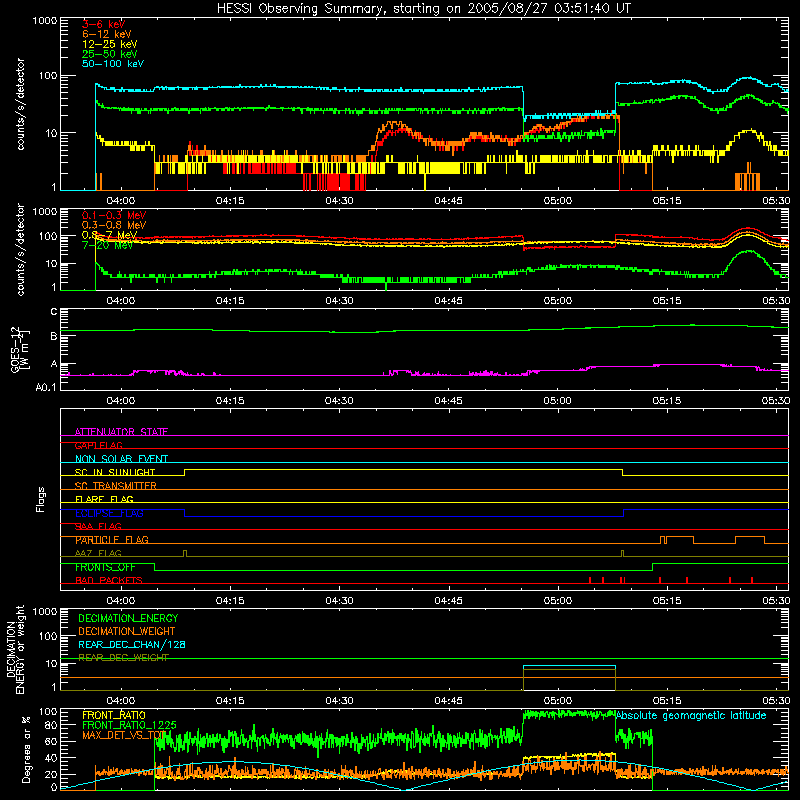This screenshot has height=800, width=800.
Task: Click the 0.1-0.3 MeV legend label
Action: click(114, 215)
